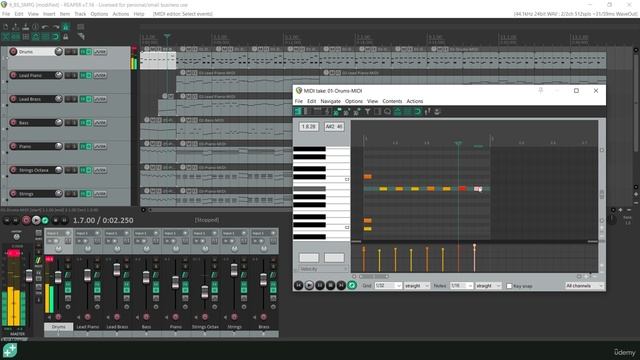Click the red note in the piano roll
640x360 pixels.
tap(462, 189)
